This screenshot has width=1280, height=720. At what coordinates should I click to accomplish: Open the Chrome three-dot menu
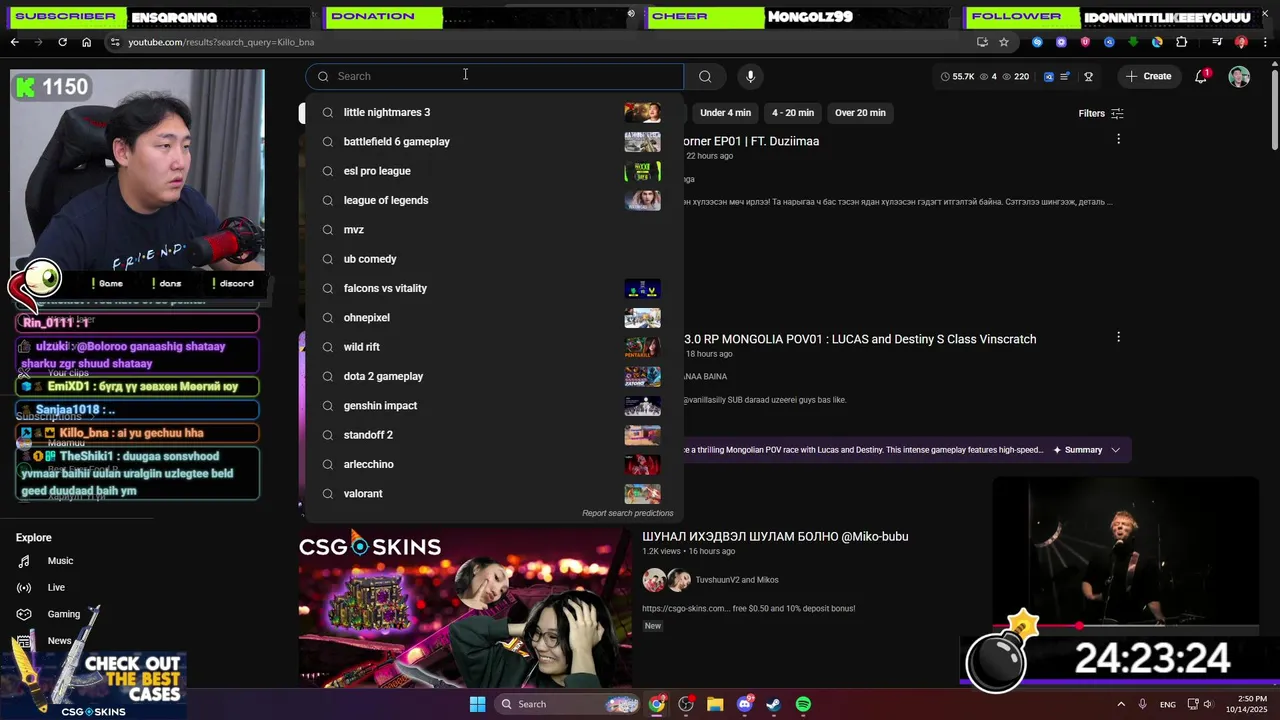point(1263,42)
